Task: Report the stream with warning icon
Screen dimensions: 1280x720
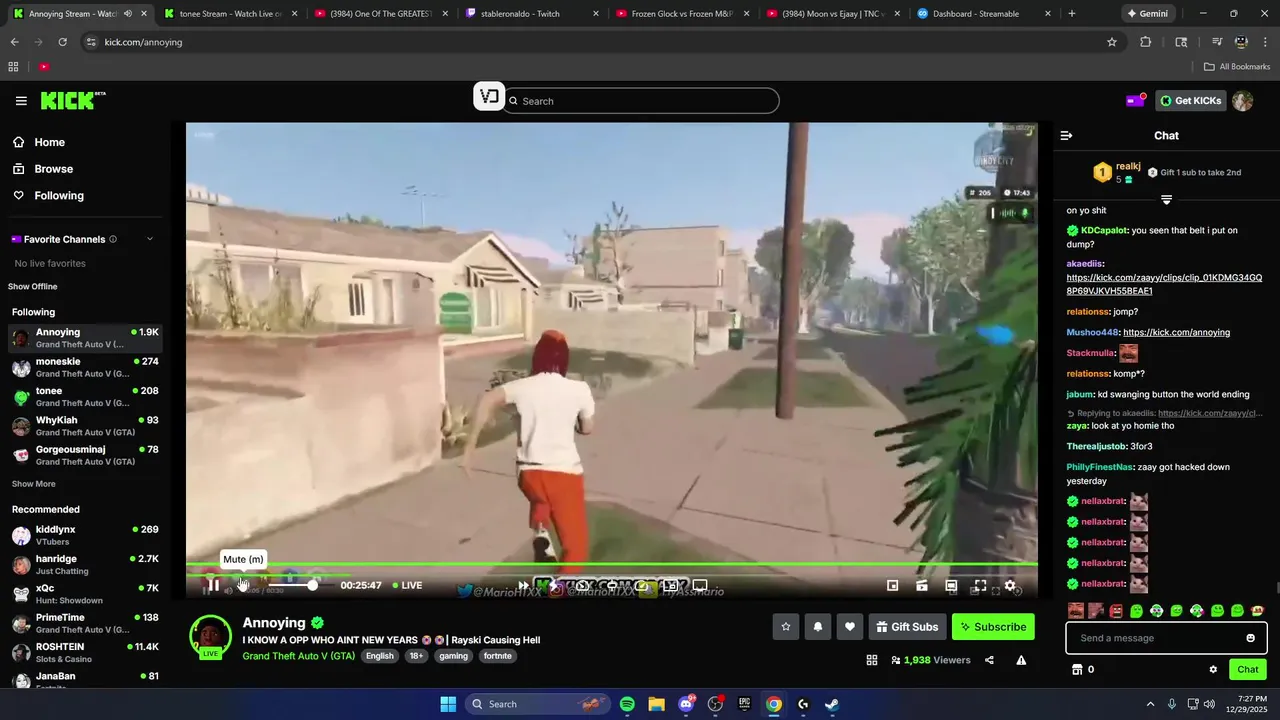Action: (x=1021, y=660)
